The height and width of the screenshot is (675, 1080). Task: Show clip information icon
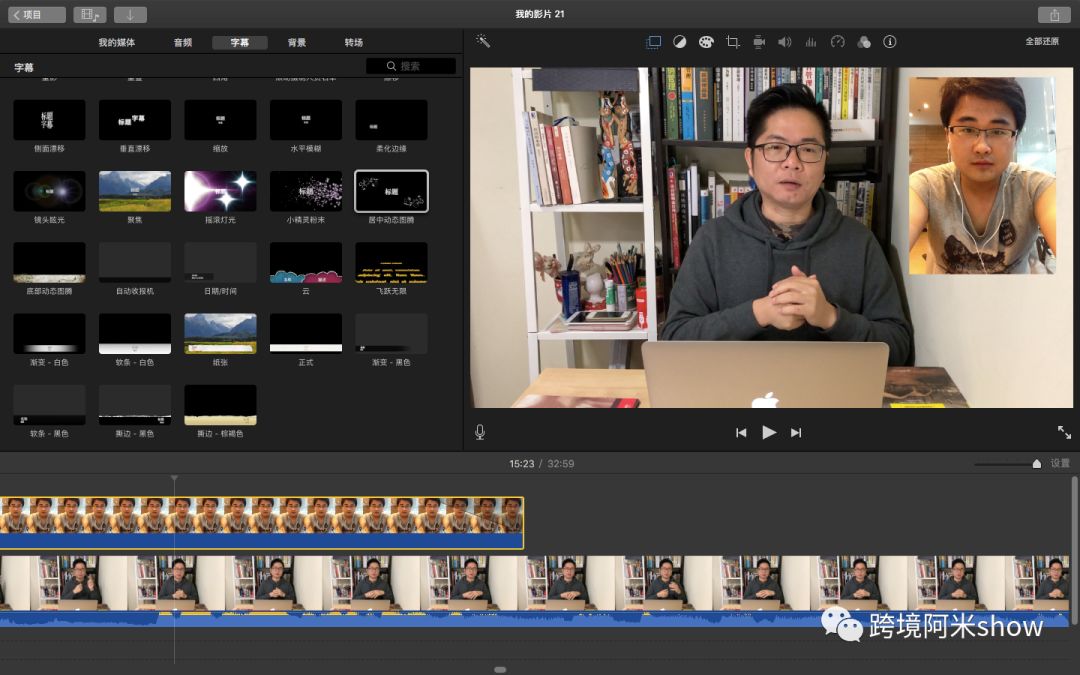coord(890,42)
